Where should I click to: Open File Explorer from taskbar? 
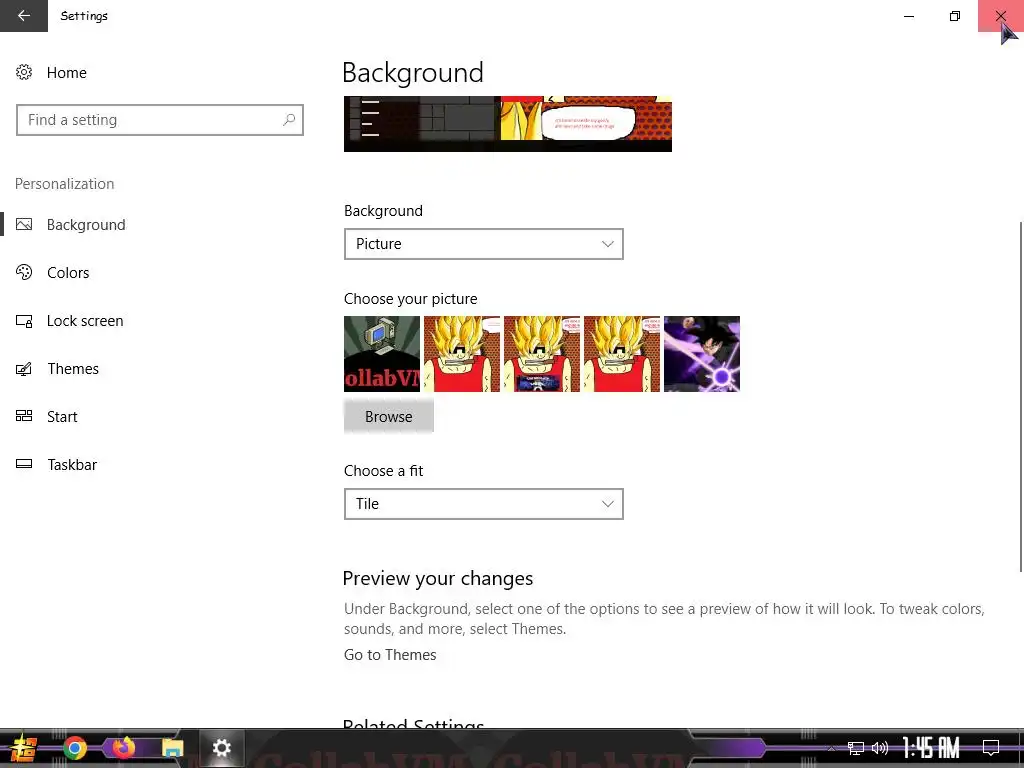pyautogui.click(x=172, y=748)
